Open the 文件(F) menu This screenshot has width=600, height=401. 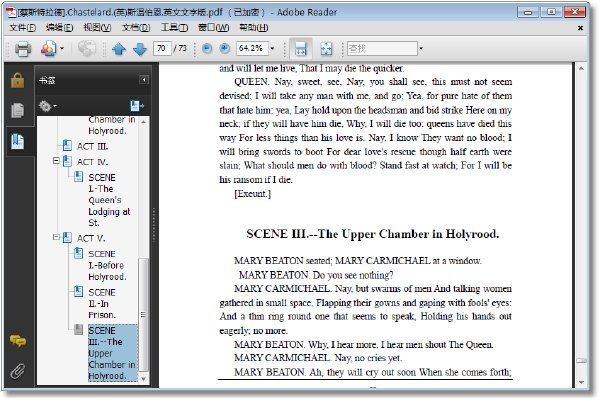coord(22,28)
